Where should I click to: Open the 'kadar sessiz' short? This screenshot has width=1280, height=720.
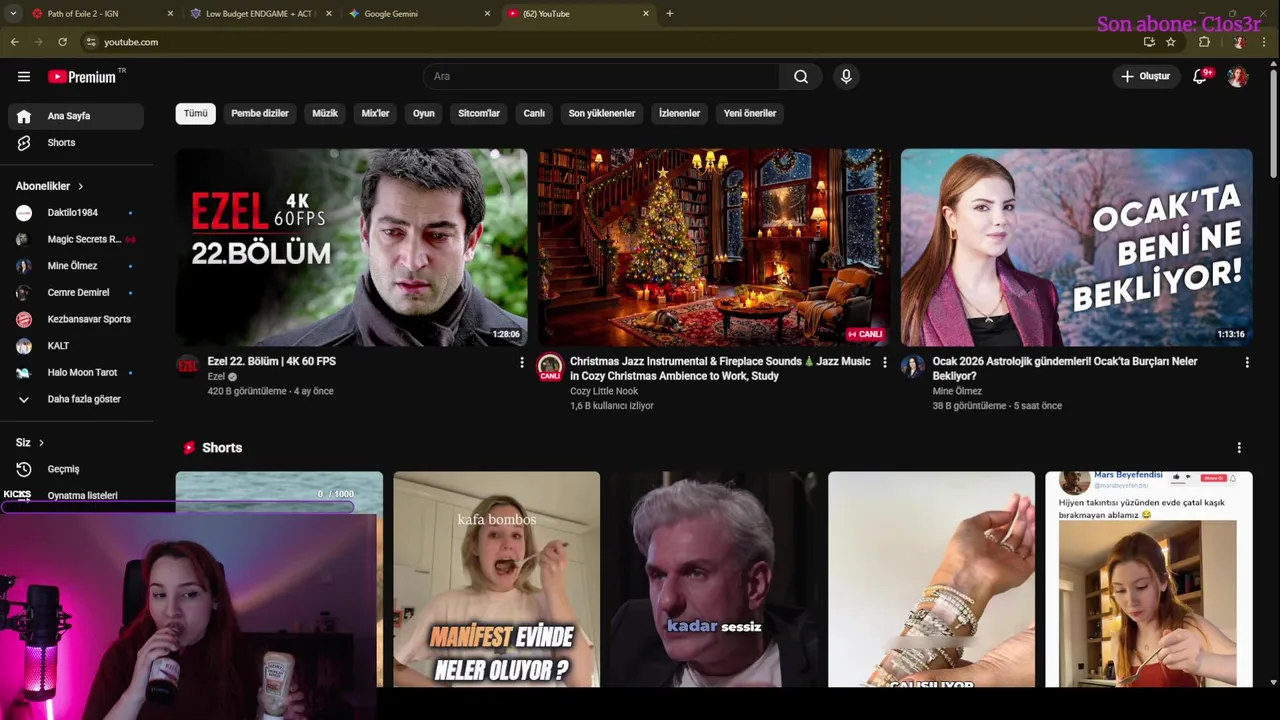(714, 580)
